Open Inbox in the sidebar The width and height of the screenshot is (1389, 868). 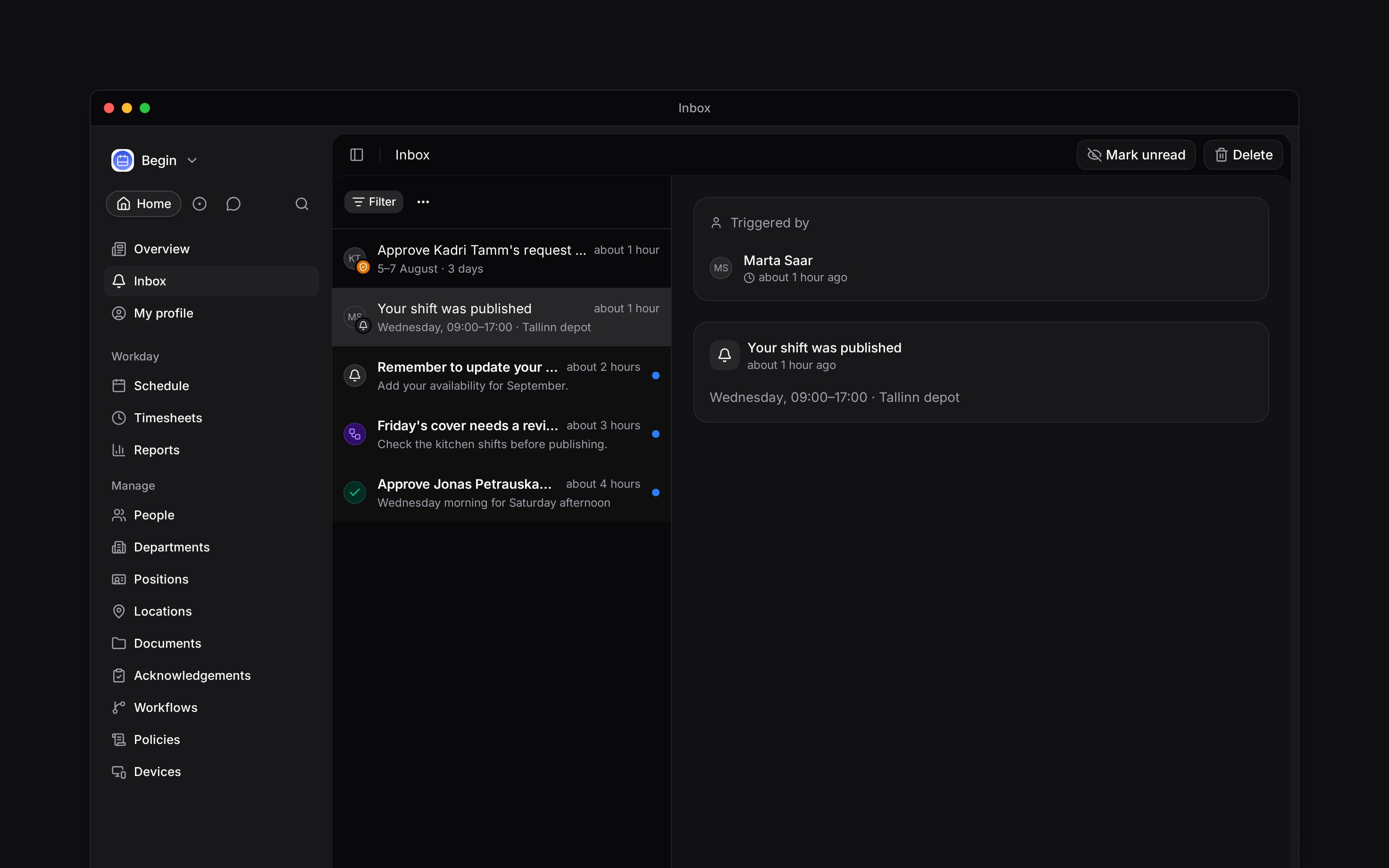coord(210,281)
